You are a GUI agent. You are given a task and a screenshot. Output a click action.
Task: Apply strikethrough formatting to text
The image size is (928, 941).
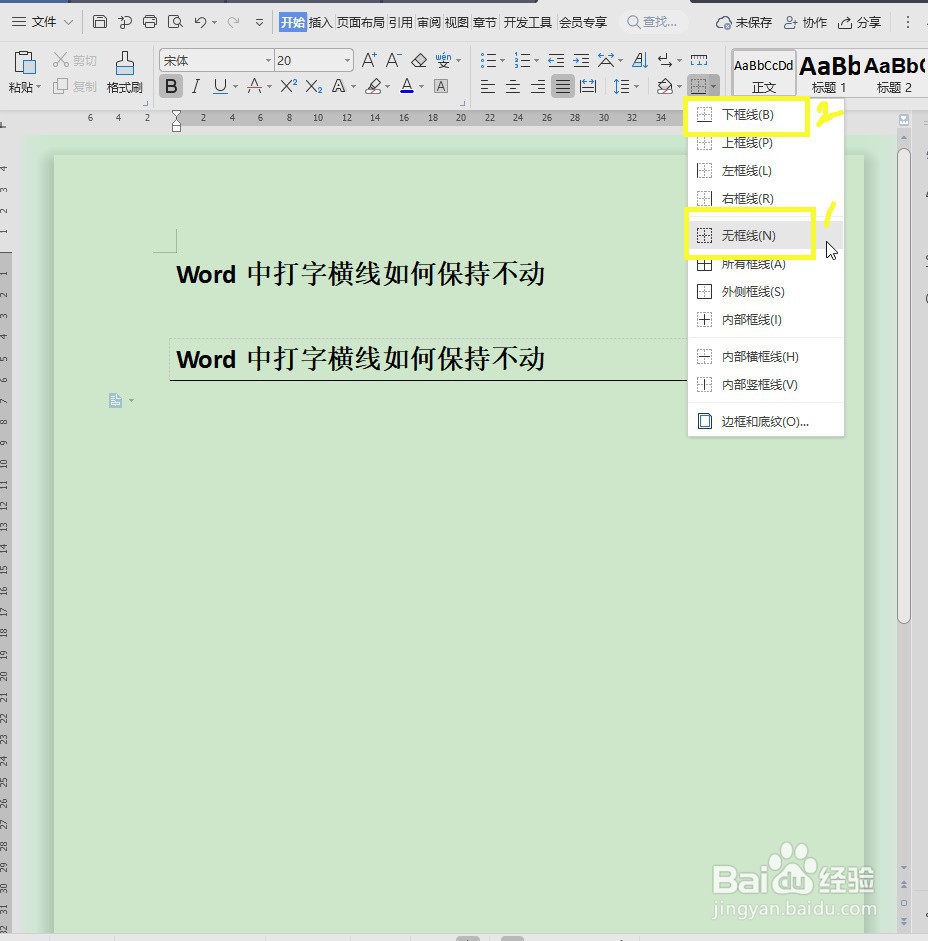[253, 87]
